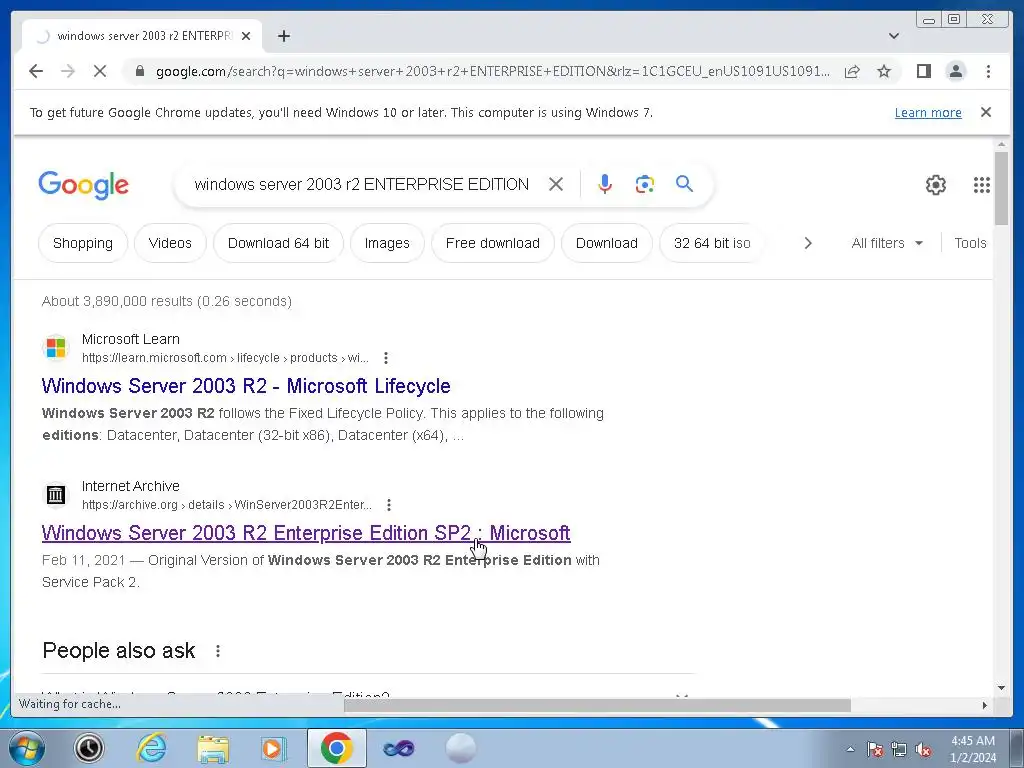Submit search with the magnifier icon

684,184
